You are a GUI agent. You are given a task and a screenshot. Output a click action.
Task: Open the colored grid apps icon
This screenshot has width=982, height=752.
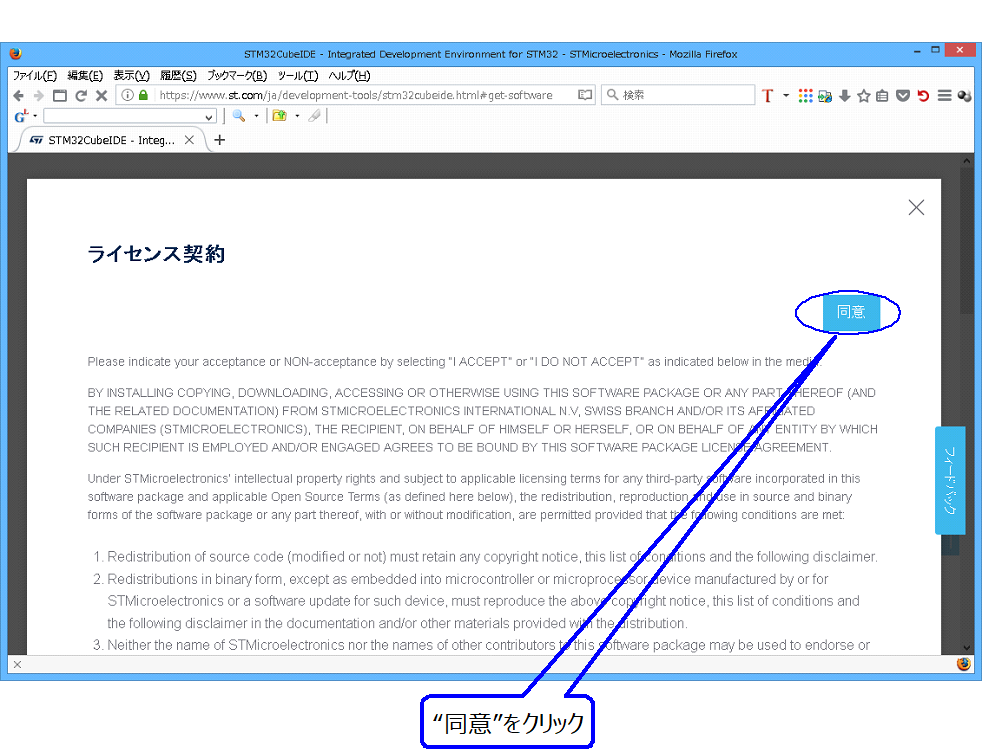[x=806, y=95]
